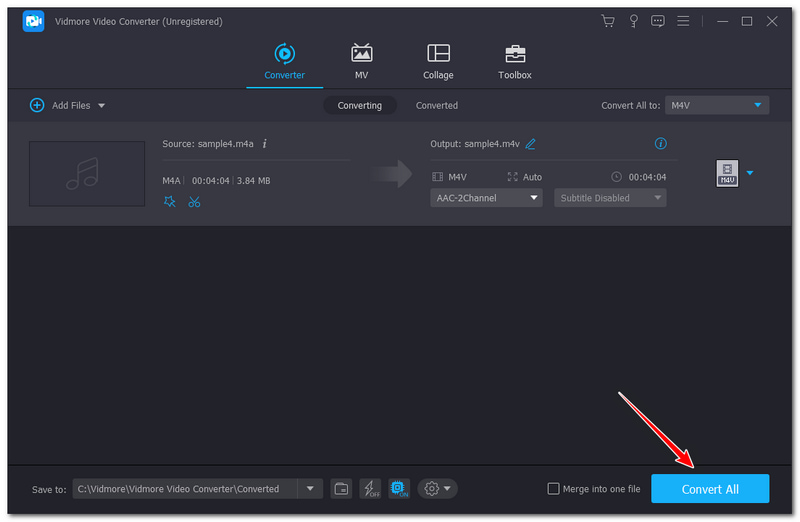View source file info for sample4.m4a
Viewport: 800px width, 522px height.
[264, 144]
